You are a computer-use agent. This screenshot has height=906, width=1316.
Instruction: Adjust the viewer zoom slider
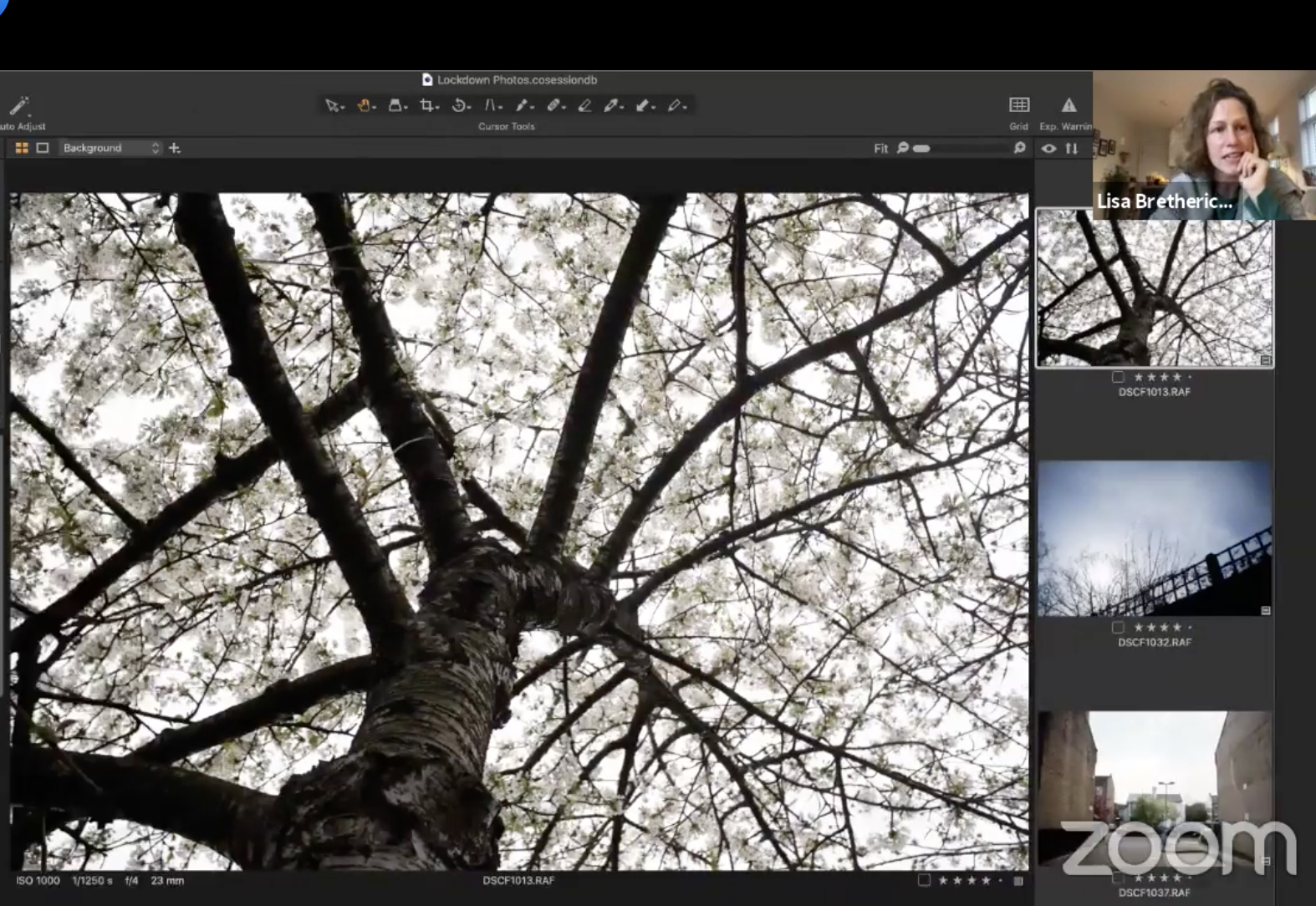921,149
